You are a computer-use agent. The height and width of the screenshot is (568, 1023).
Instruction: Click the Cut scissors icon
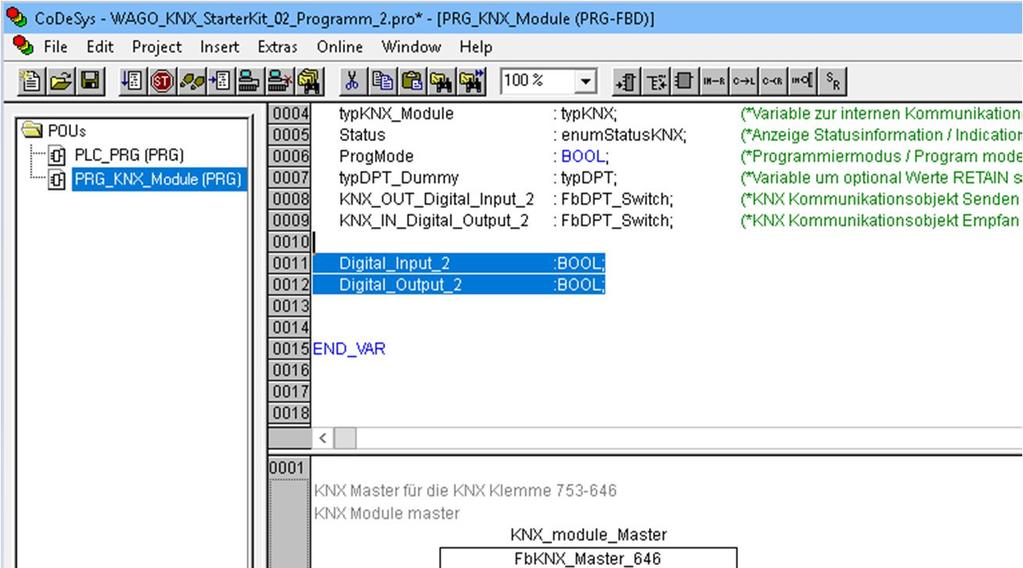point(352,81)
